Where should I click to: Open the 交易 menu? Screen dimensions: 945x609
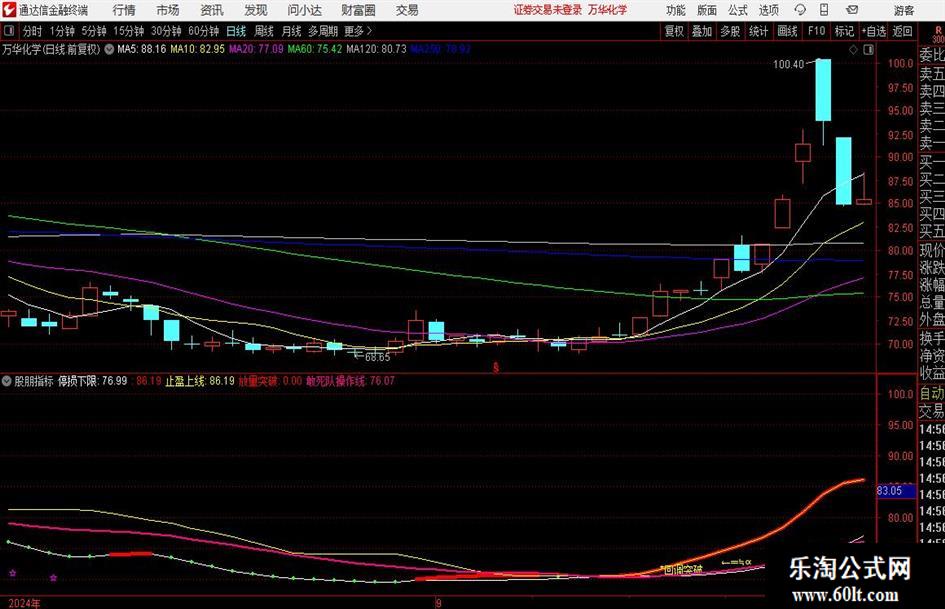coord(407,10)
